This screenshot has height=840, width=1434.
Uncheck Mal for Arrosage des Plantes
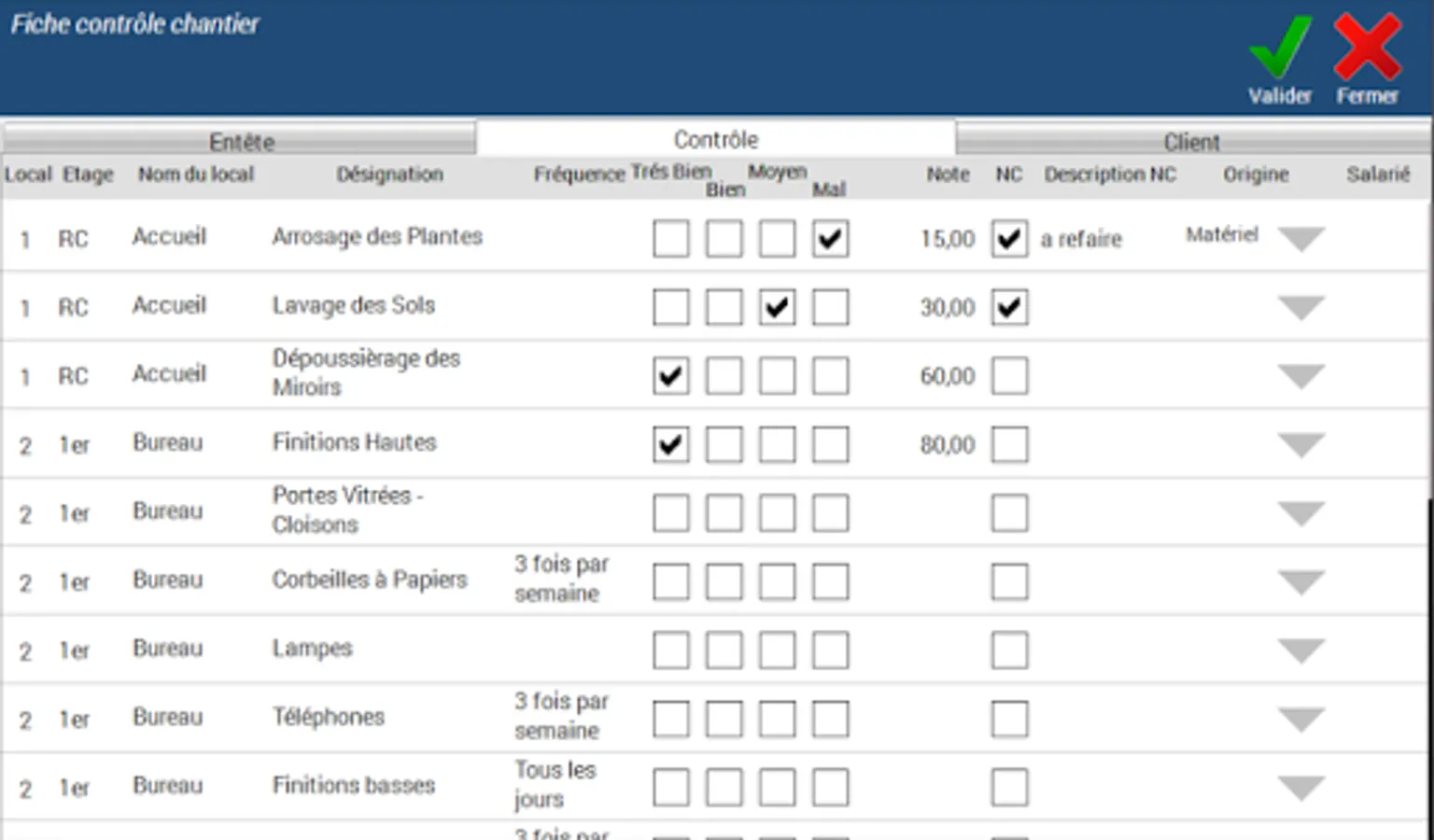coord(830,239)
